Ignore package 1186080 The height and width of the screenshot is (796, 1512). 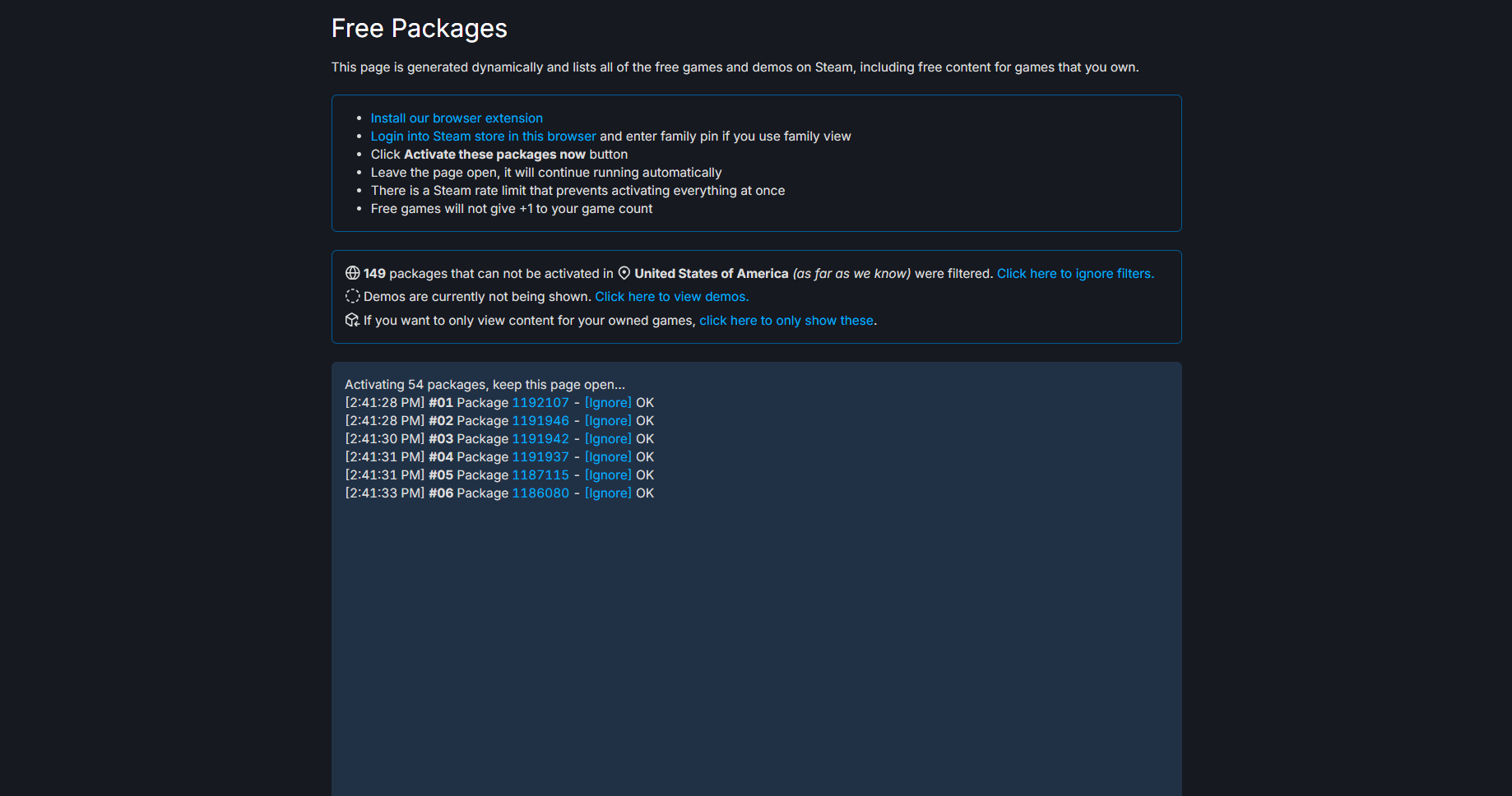pyautogui.click(x=608, y=493)
